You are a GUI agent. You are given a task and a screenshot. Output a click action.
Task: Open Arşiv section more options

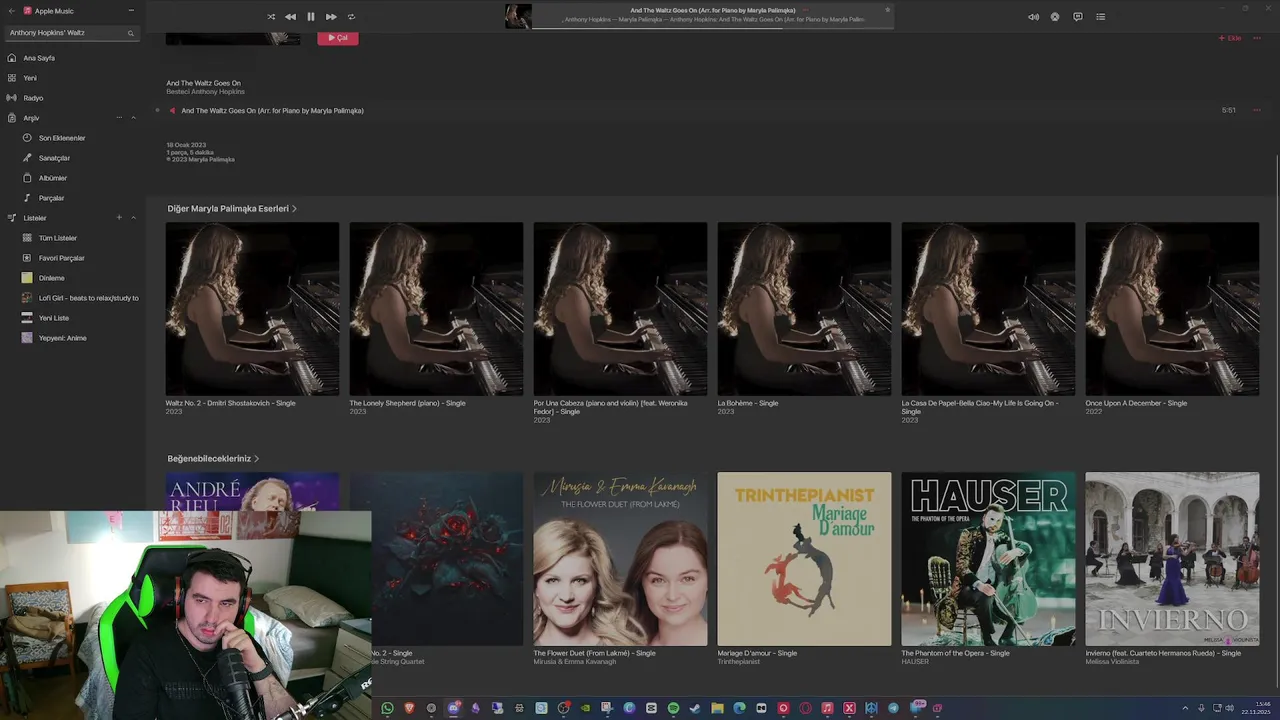119,118
